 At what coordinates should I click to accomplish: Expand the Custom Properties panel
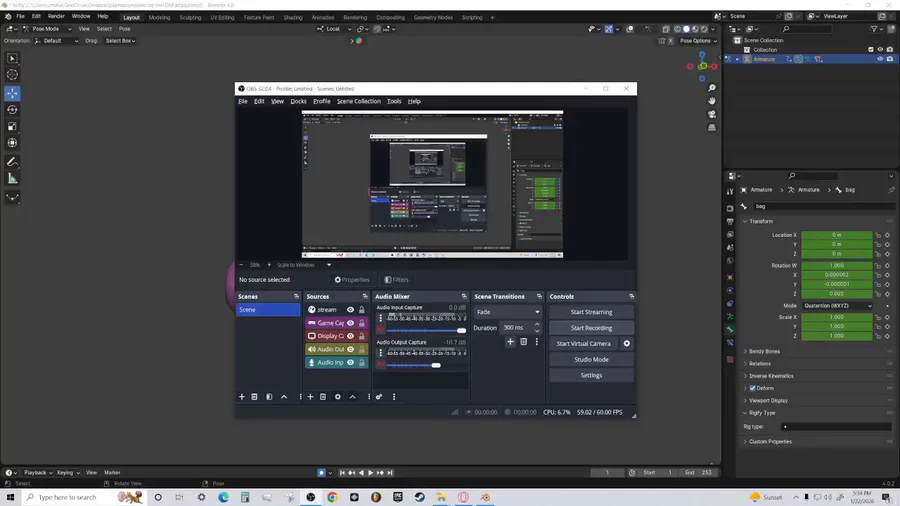(x=770, y=442)
